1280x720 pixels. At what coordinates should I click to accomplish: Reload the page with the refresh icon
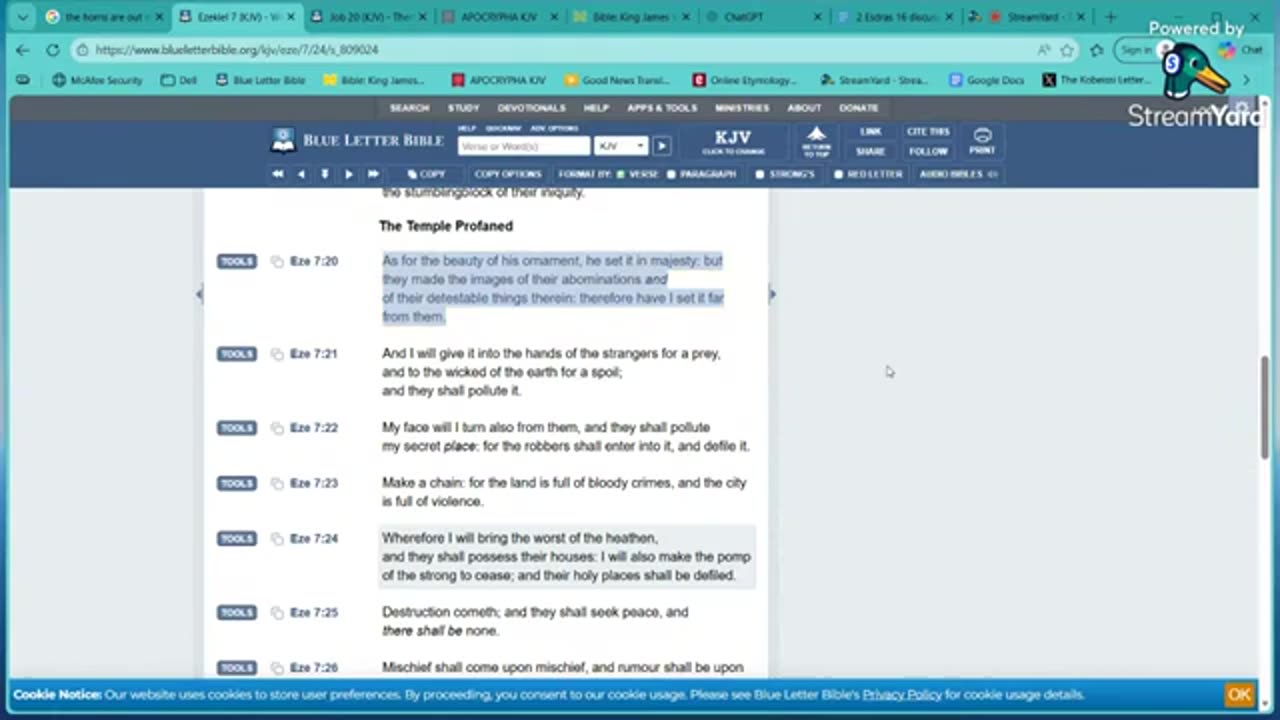tap(53, 50)
